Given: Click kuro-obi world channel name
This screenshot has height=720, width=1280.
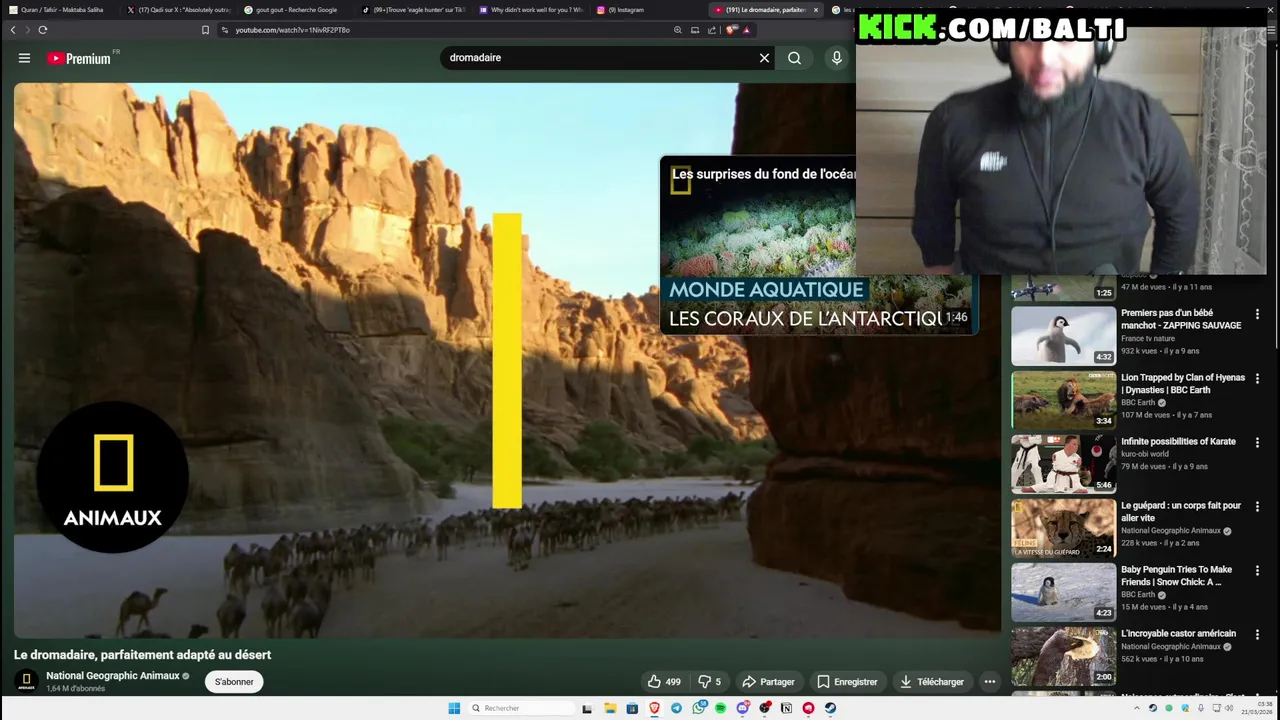Looking at the screenshot, I should coord(1145,454).
